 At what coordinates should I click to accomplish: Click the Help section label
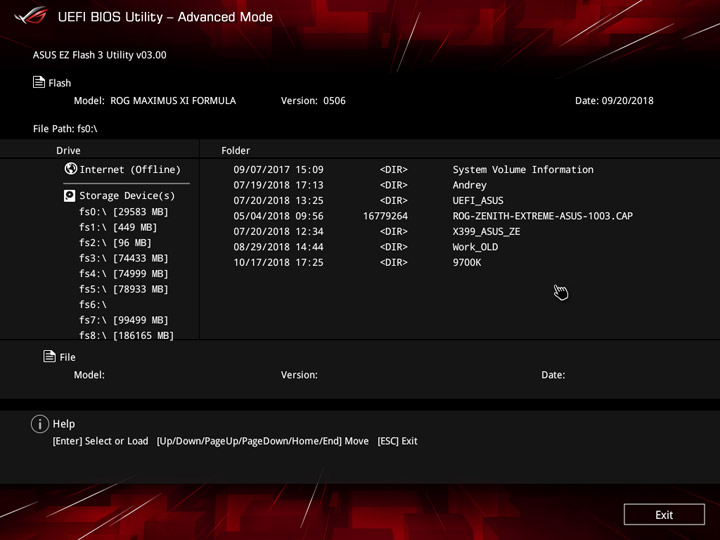click(x=64, y=424)
